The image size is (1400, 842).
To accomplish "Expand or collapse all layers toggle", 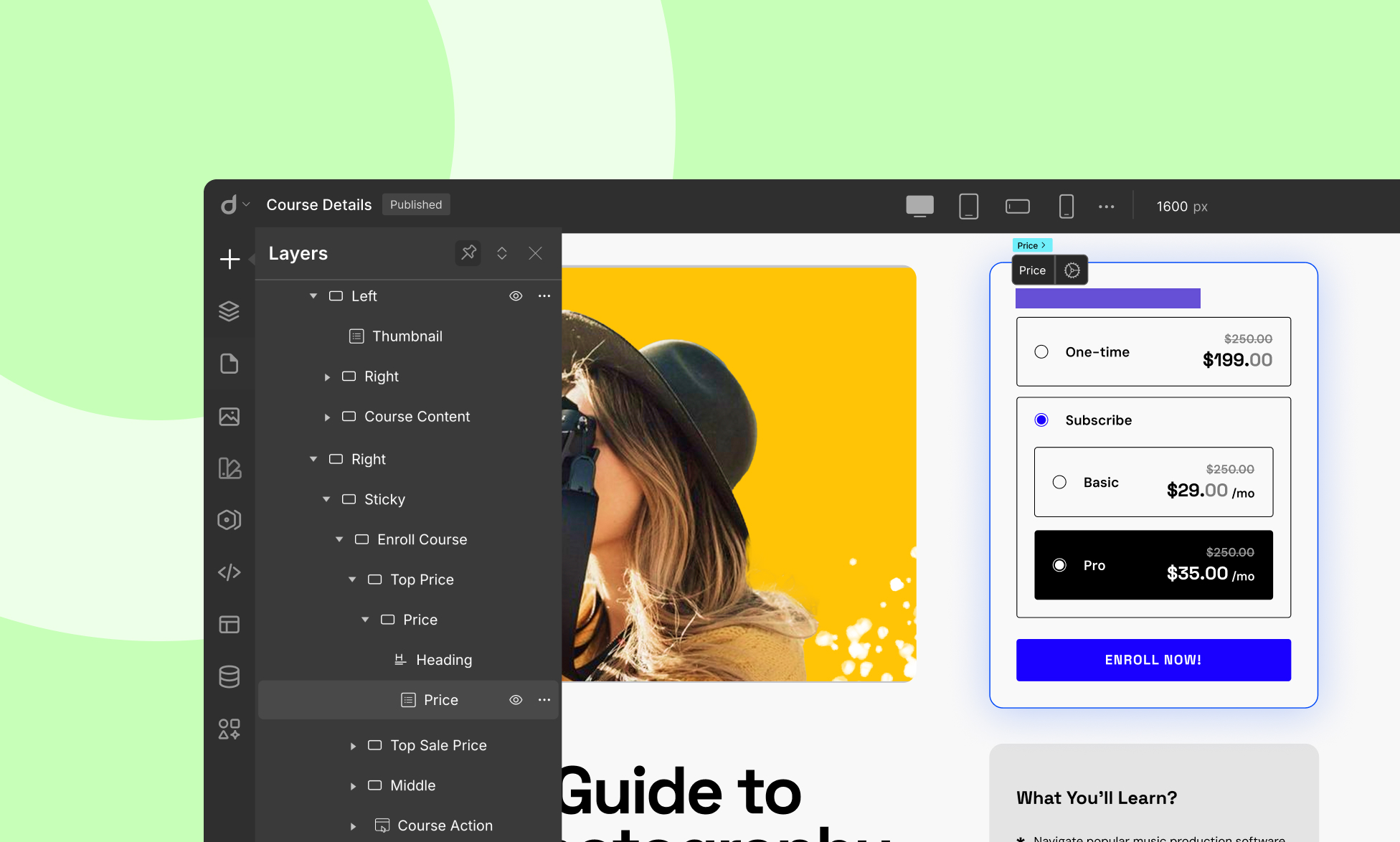I will pyautogui.click(x=502, y=253).
